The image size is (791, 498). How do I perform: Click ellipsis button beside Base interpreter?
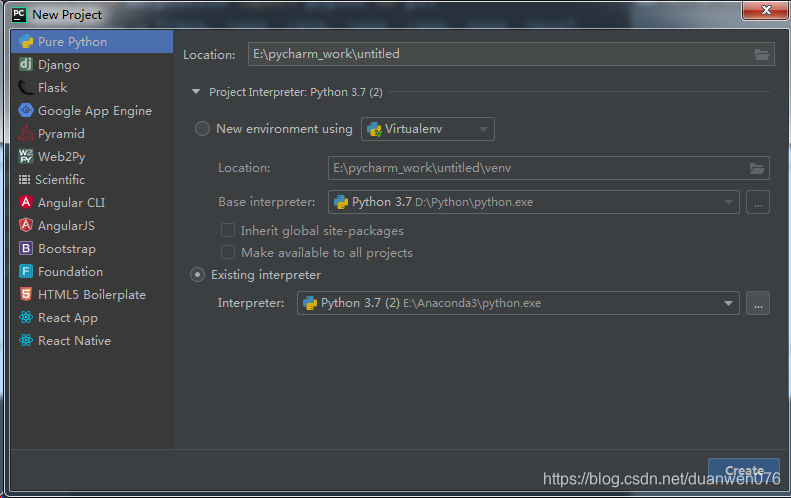coord(758,202)
